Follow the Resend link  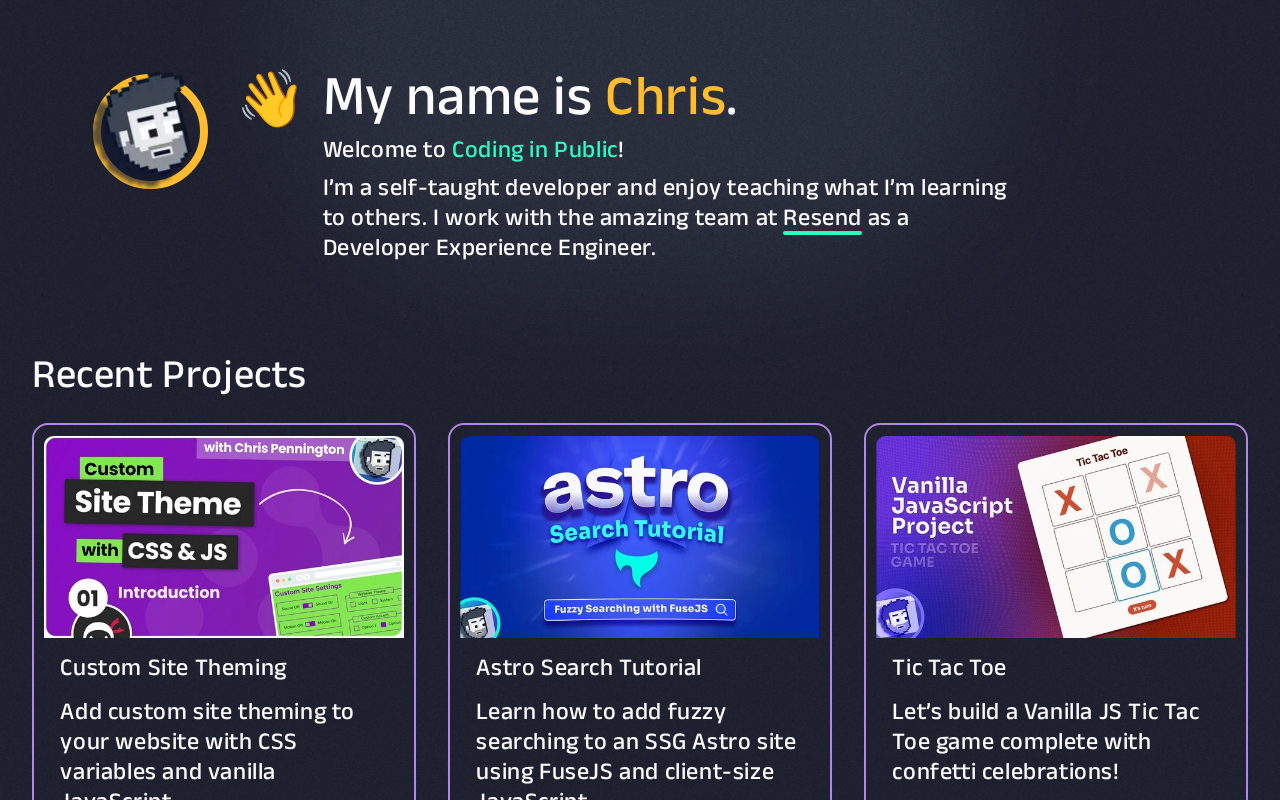(822, 218)
